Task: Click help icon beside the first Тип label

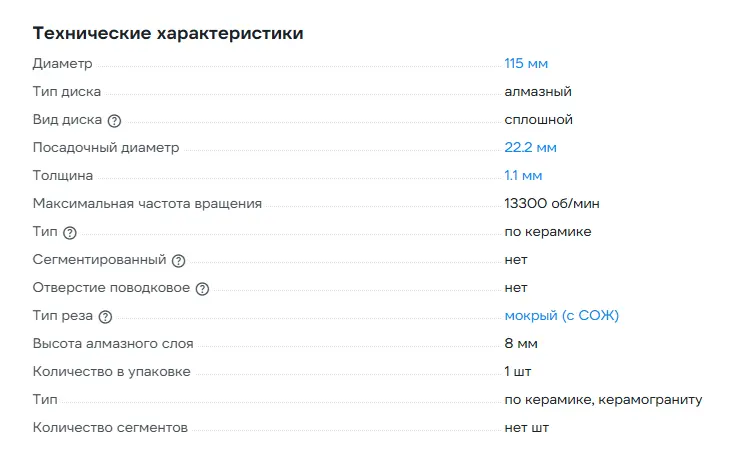Action: click(x=69, y=233)
